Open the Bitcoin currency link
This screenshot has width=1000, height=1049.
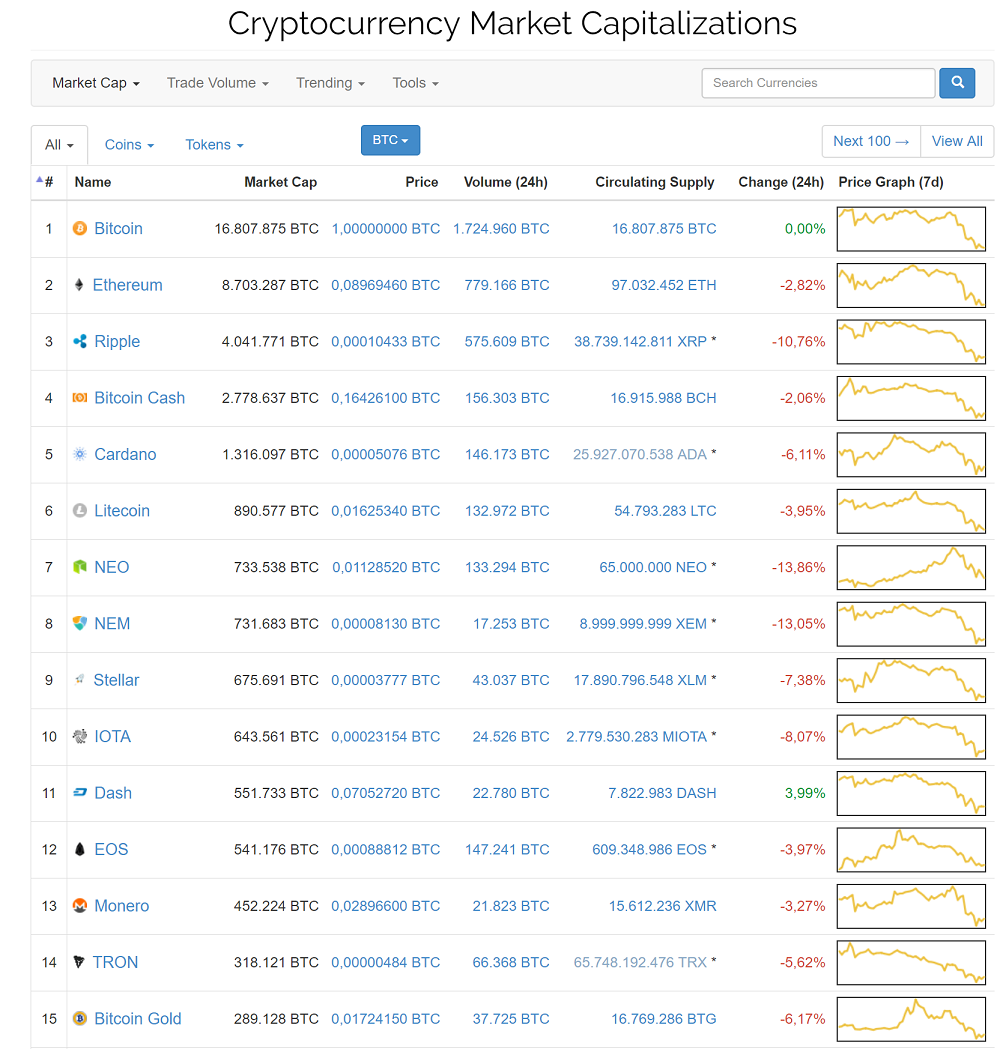[118, 229]
